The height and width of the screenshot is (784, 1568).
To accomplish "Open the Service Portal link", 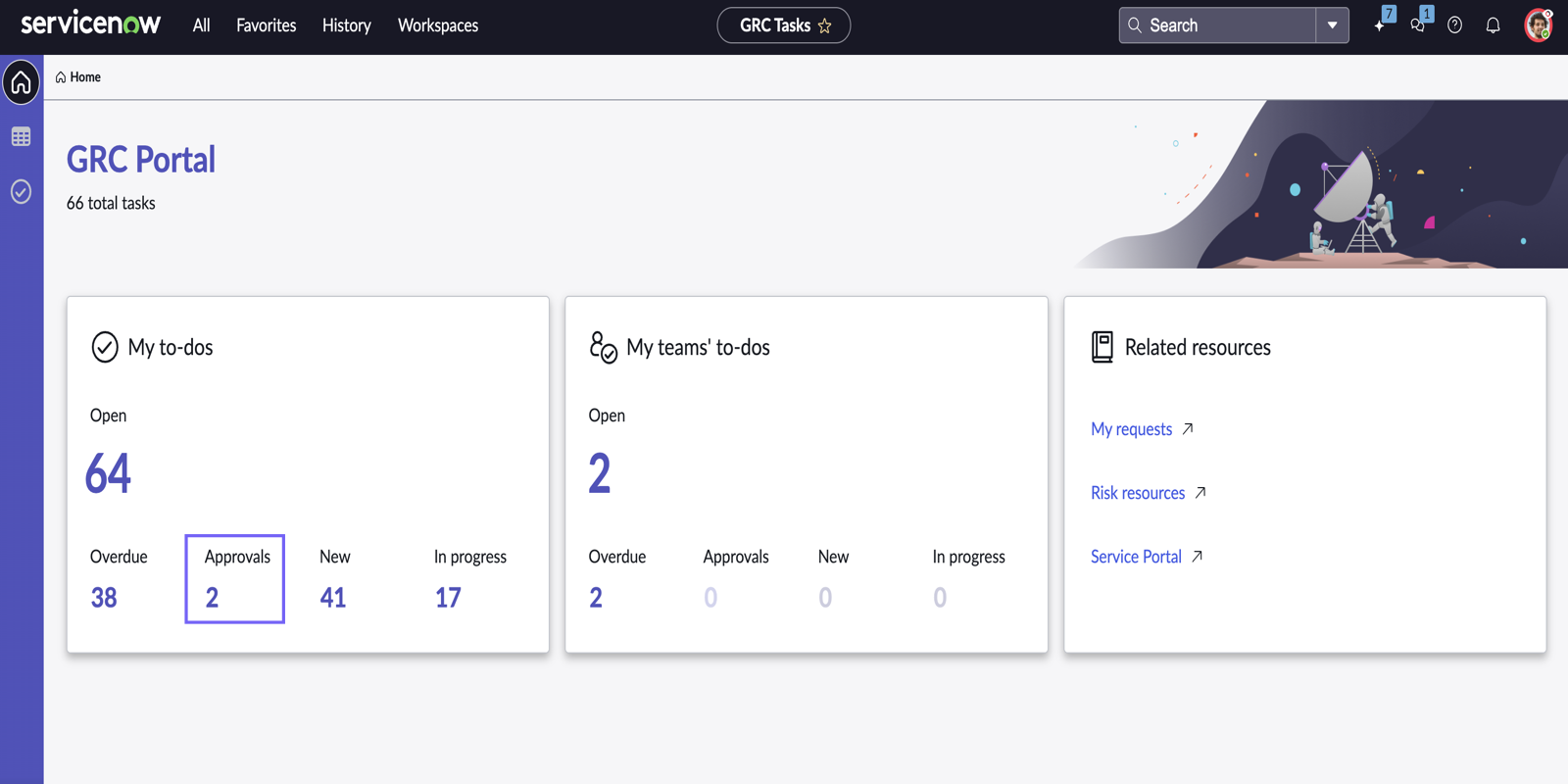I will point(1136,557).
